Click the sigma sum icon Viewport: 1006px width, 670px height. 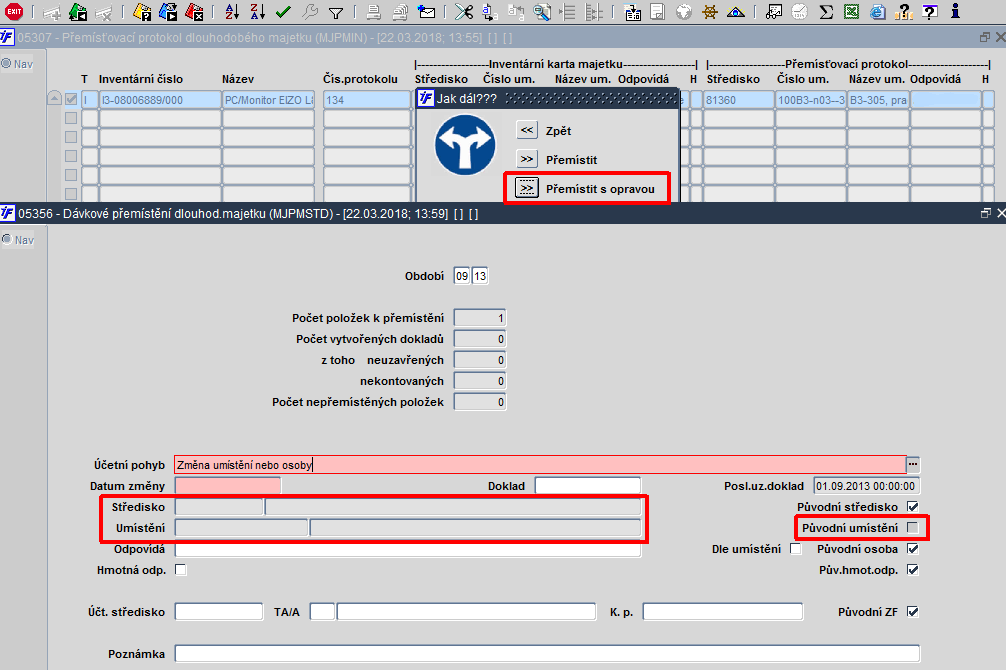826,12
